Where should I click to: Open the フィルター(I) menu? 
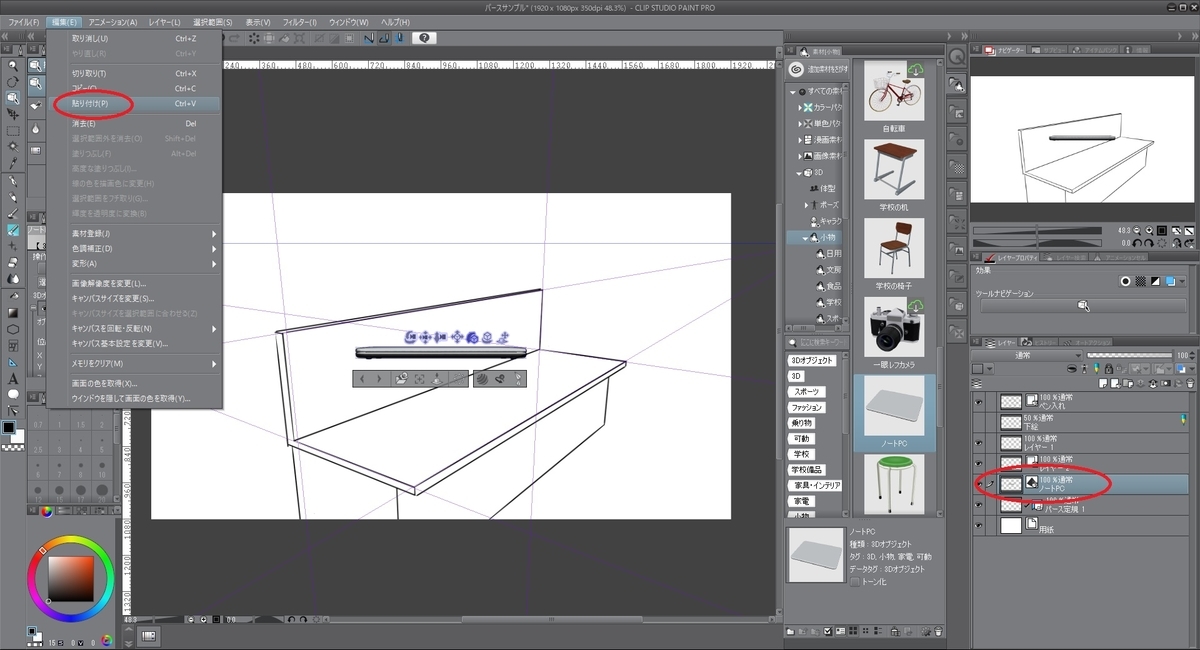(298, 21)
